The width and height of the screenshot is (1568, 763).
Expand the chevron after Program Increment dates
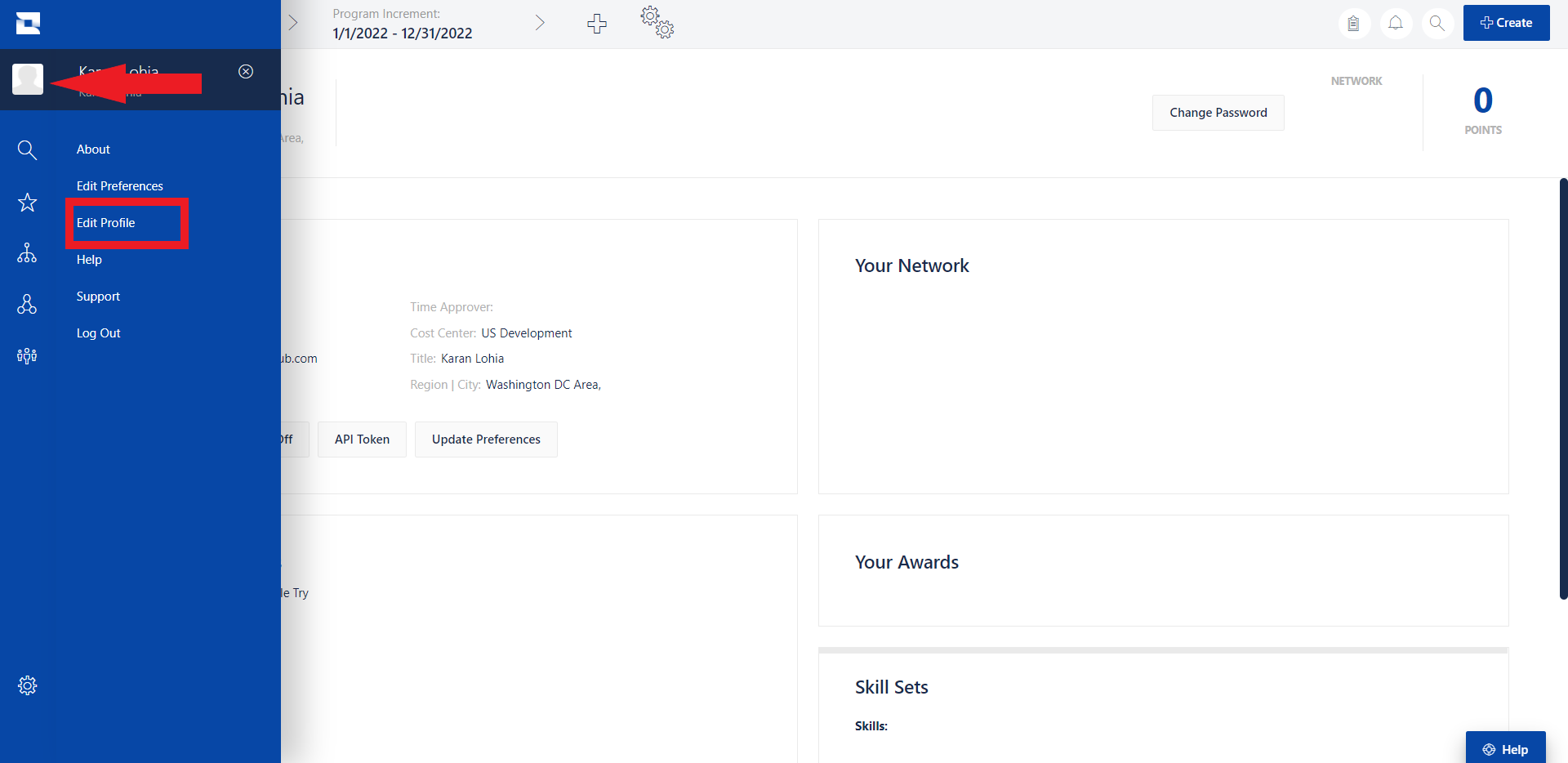(540, 23)
